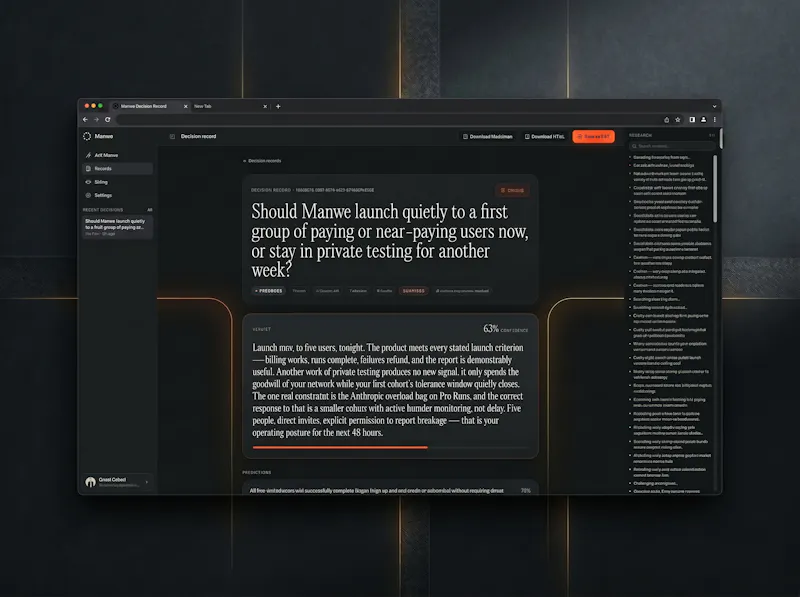Click the Predictions section heading
The image size is (800, 597).
tap(257, 472)
